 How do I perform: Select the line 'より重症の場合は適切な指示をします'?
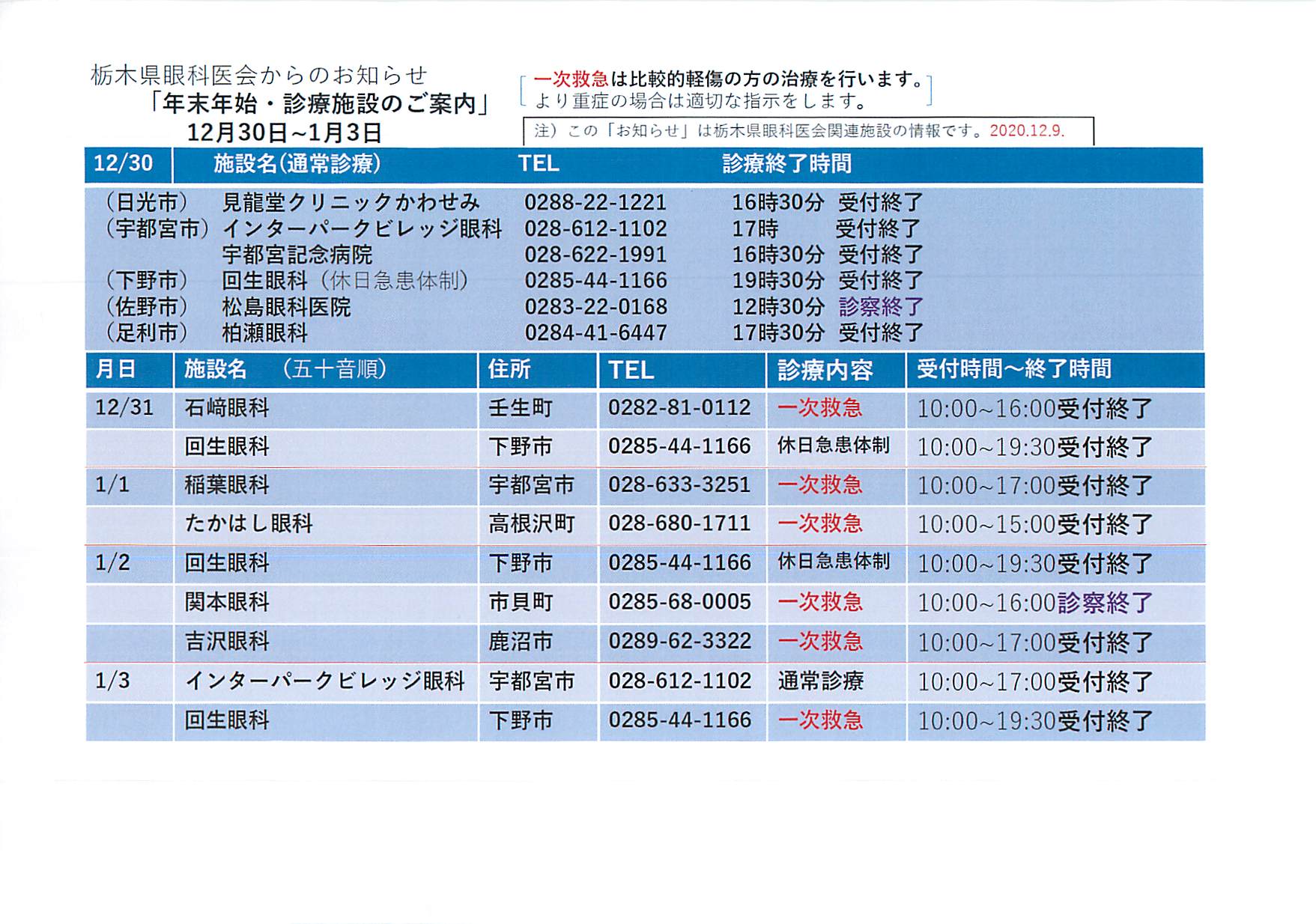(701, 100)
